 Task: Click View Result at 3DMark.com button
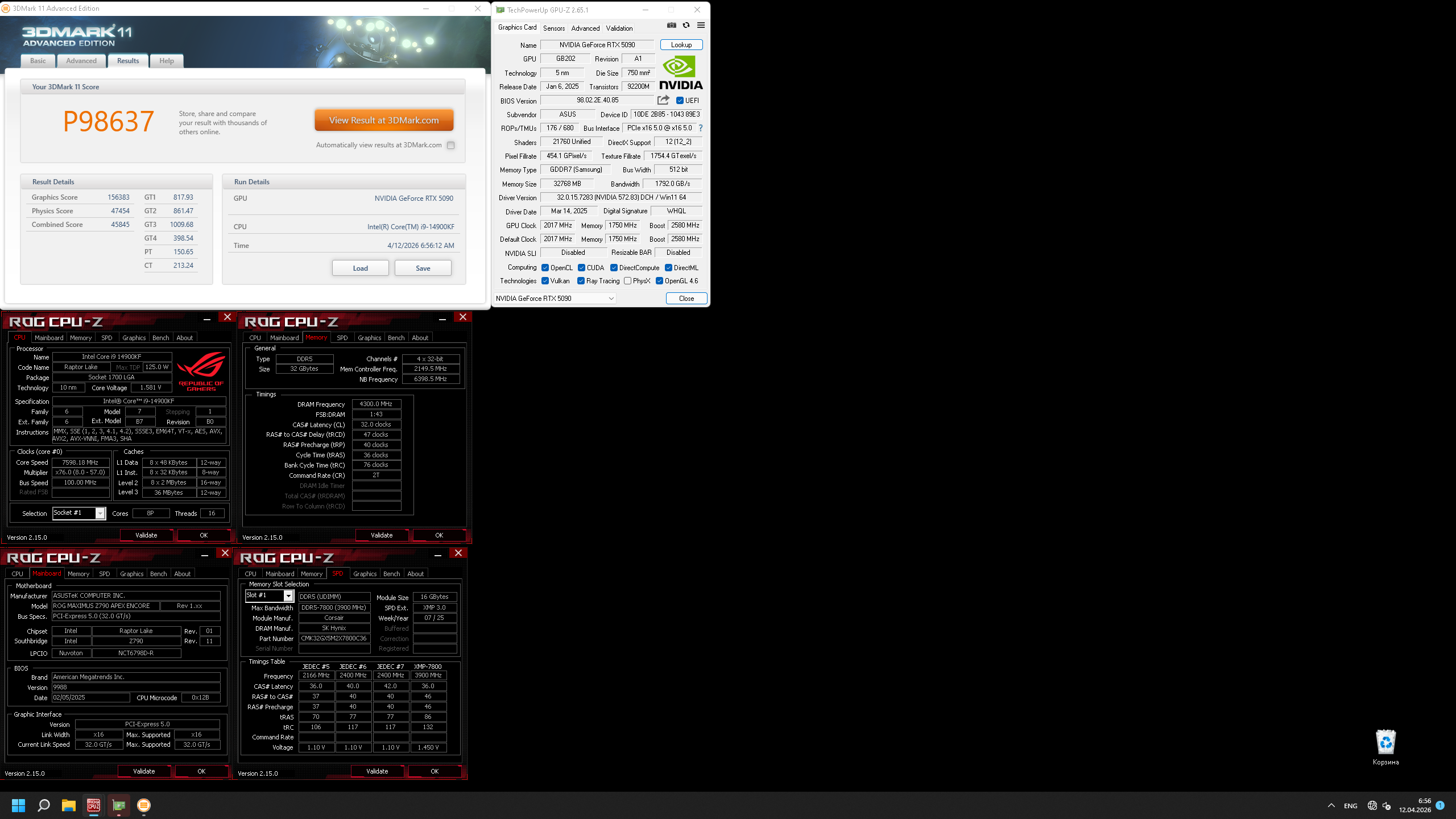[384, 121]
